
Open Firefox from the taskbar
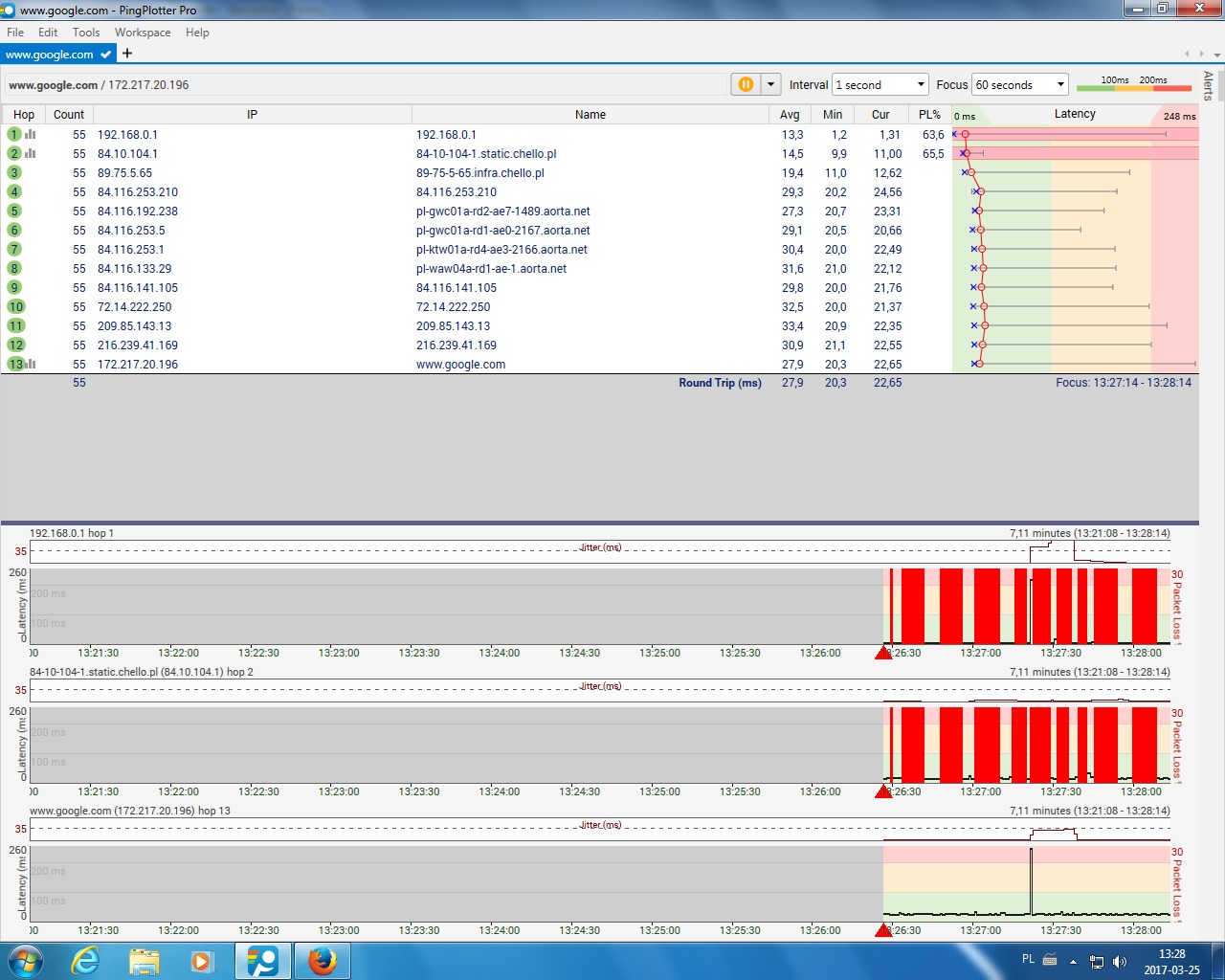323,961
